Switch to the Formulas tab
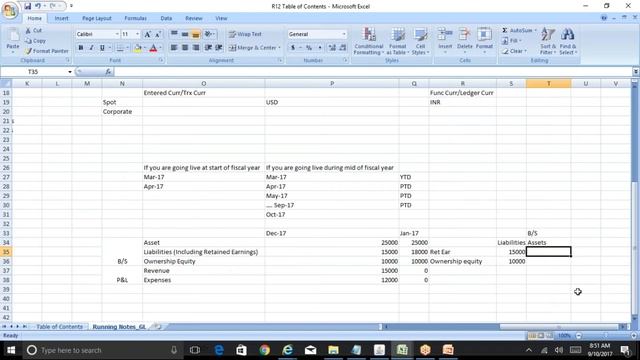Image resolution: width=640 pixels, height=360 pixels. click(136, 18)
